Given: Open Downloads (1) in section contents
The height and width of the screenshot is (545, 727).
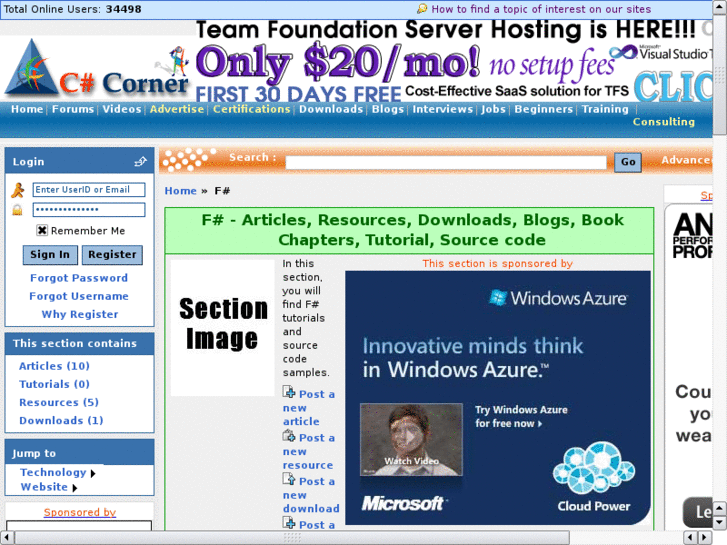Looking at the screenshot, I should (61, 420).
